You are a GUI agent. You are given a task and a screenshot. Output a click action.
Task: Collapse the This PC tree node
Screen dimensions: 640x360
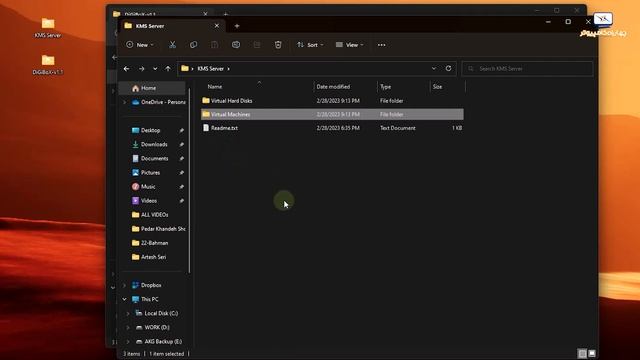click(124, 299)
